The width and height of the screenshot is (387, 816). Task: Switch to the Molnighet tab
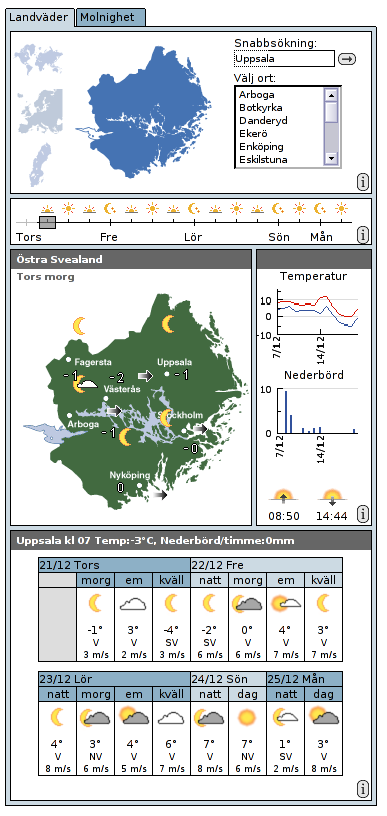110,17
